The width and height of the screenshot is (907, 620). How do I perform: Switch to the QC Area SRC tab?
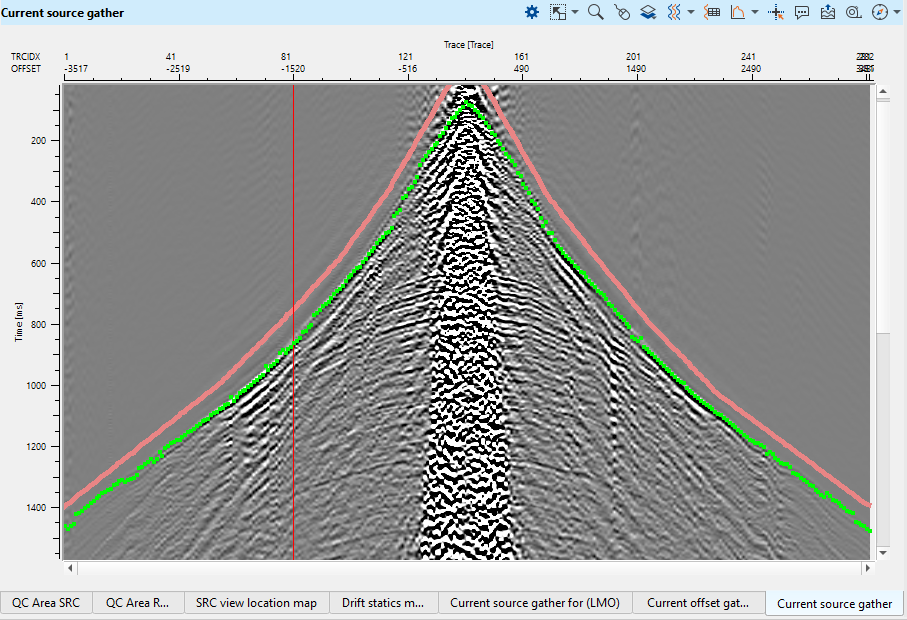(x=47, y=603)
